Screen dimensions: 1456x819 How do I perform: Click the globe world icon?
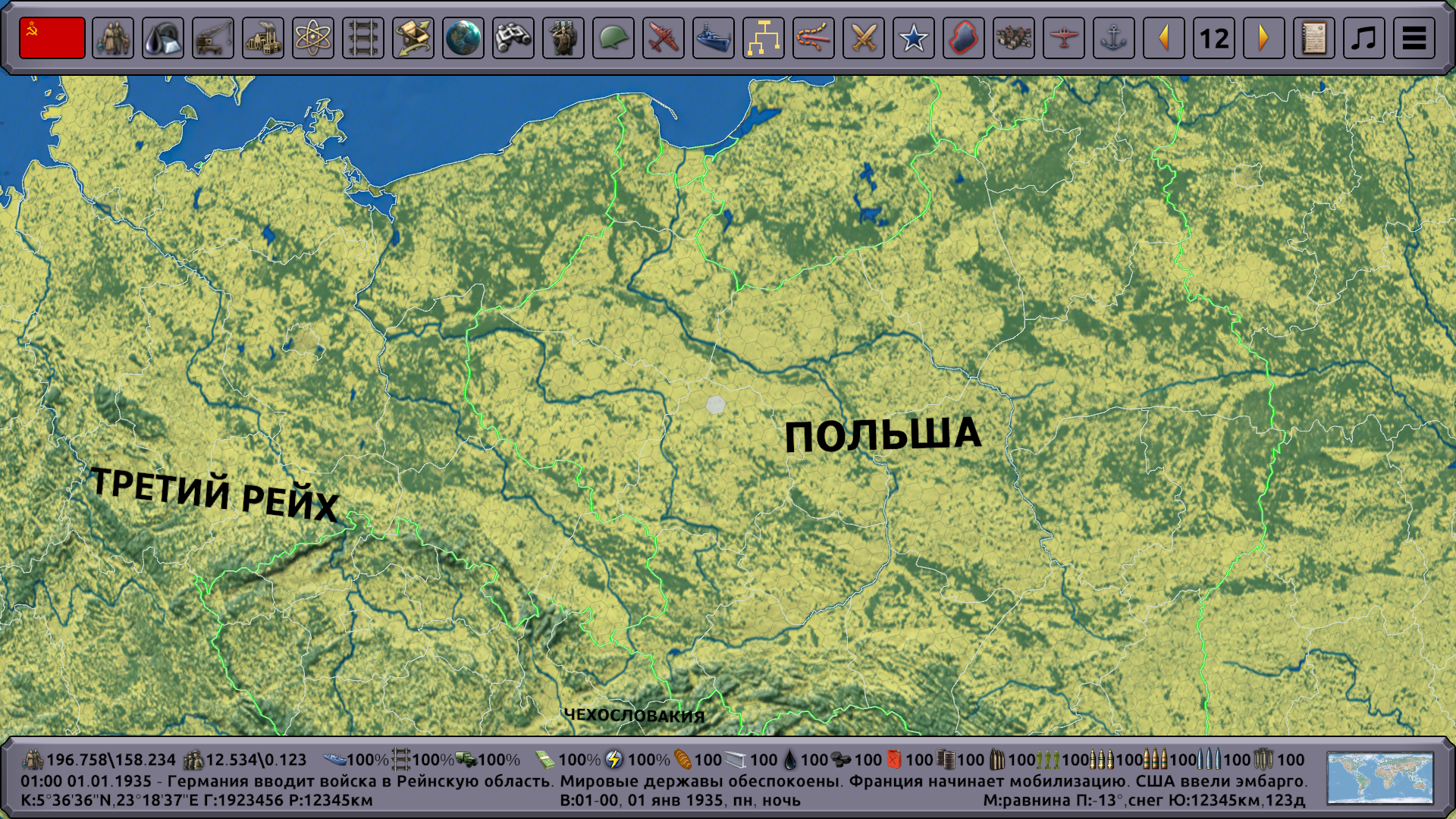tap(463, 38)
